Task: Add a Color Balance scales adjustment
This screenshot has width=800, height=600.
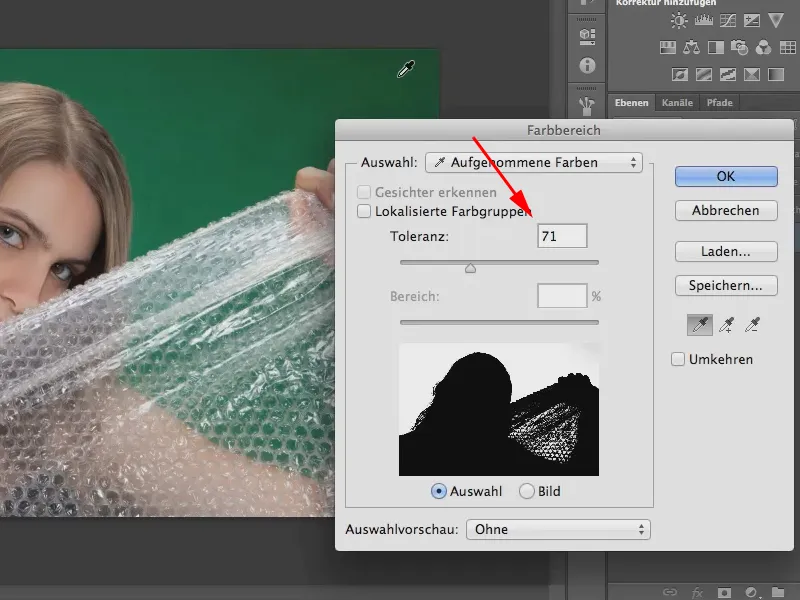Action: pyautogui.click(x=691, y=48)
